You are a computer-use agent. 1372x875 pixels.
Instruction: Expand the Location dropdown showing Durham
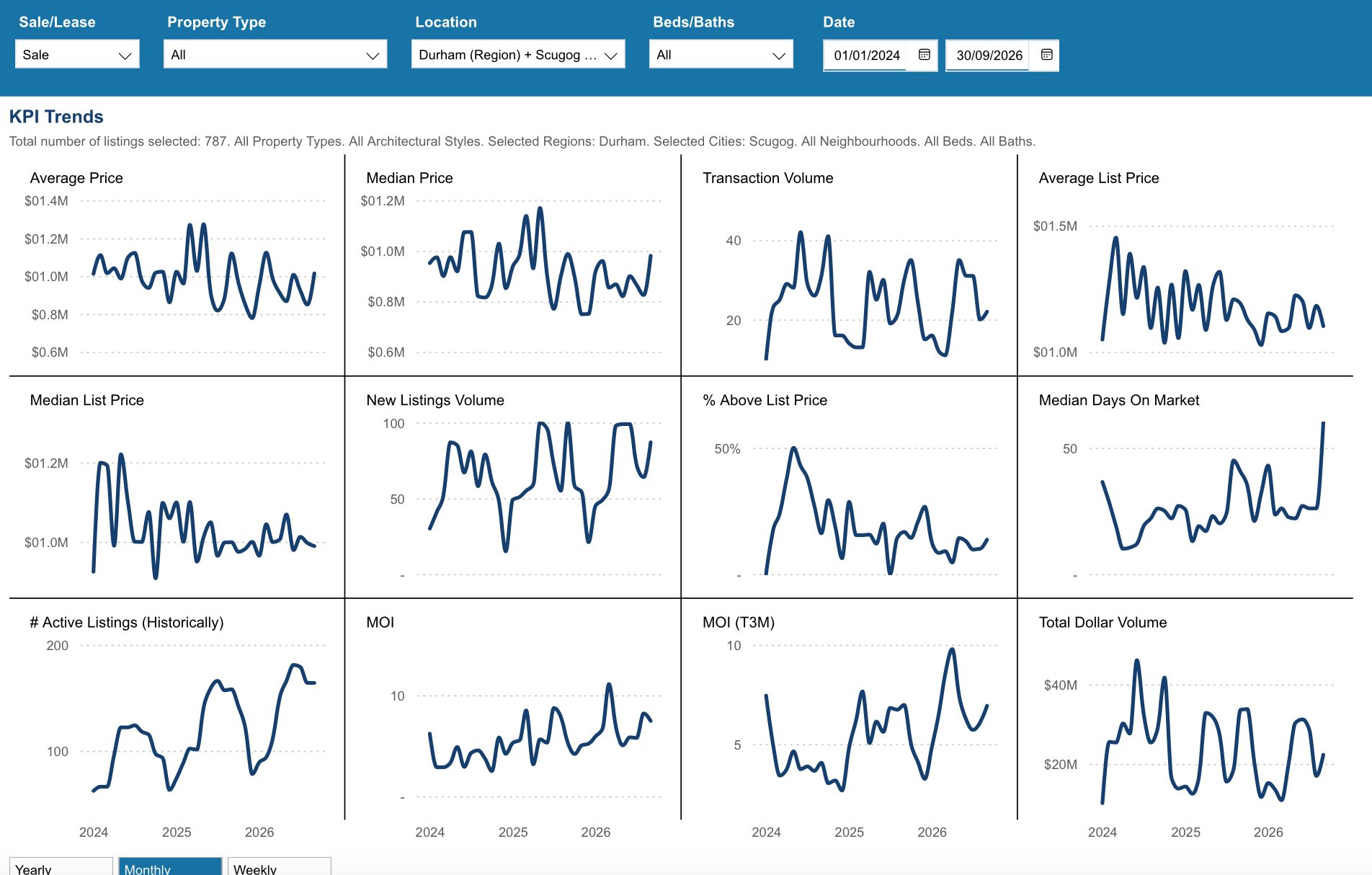point(518,55)
